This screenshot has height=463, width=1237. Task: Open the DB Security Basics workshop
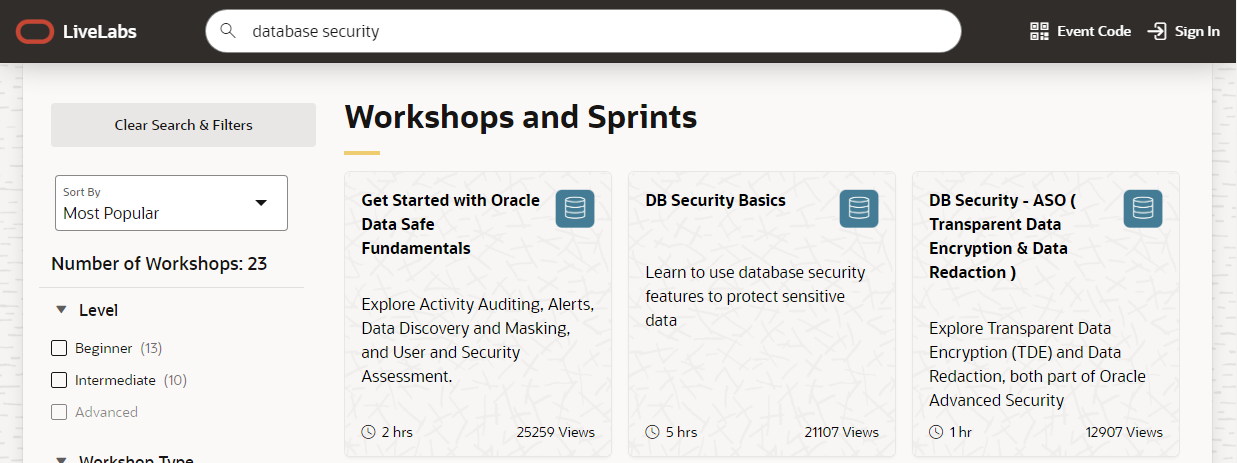[716, 200]
